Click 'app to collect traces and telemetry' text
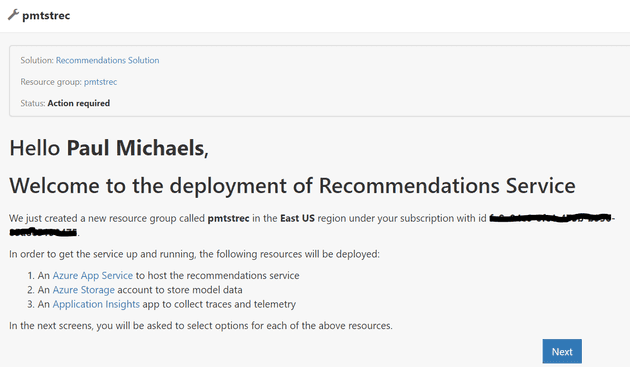The image size is (630, 367). point(219,304)
